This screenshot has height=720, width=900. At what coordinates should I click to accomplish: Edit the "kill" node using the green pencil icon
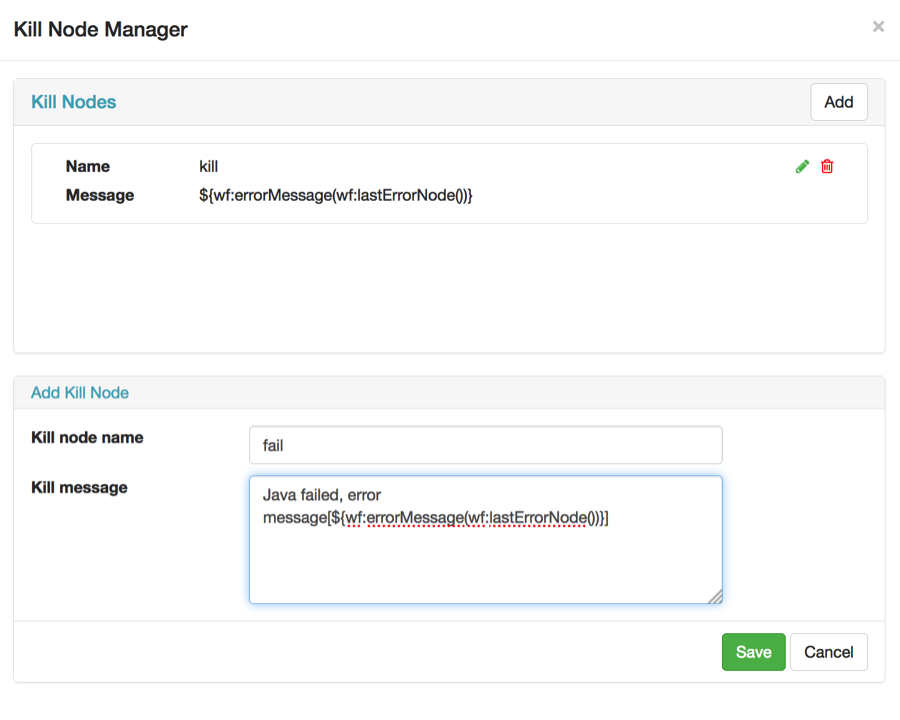(x=802, y=166)
